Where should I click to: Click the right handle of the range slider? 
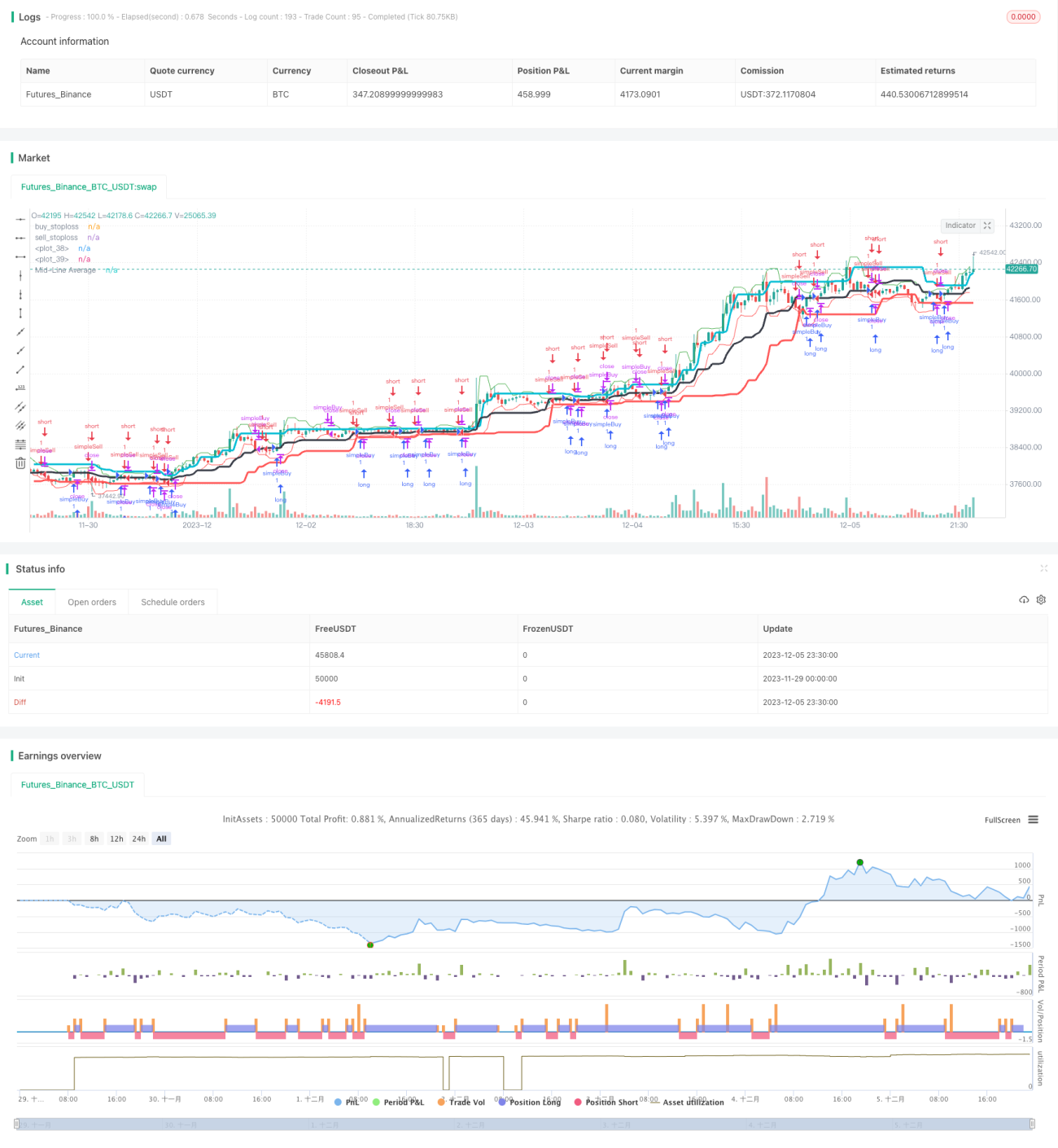[x=1032, y=1124]
